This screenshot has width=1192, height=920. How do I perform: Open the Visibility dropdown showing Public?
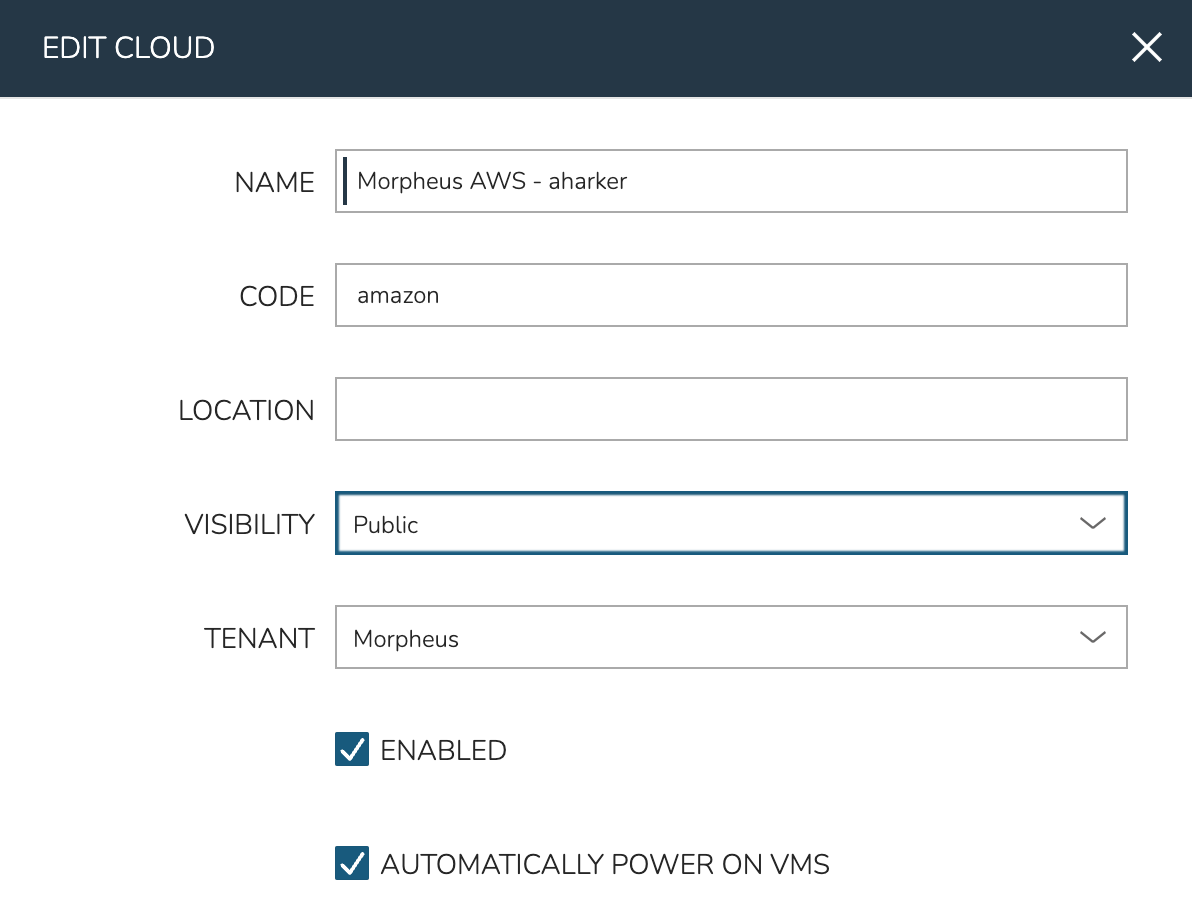coord(730,523)
